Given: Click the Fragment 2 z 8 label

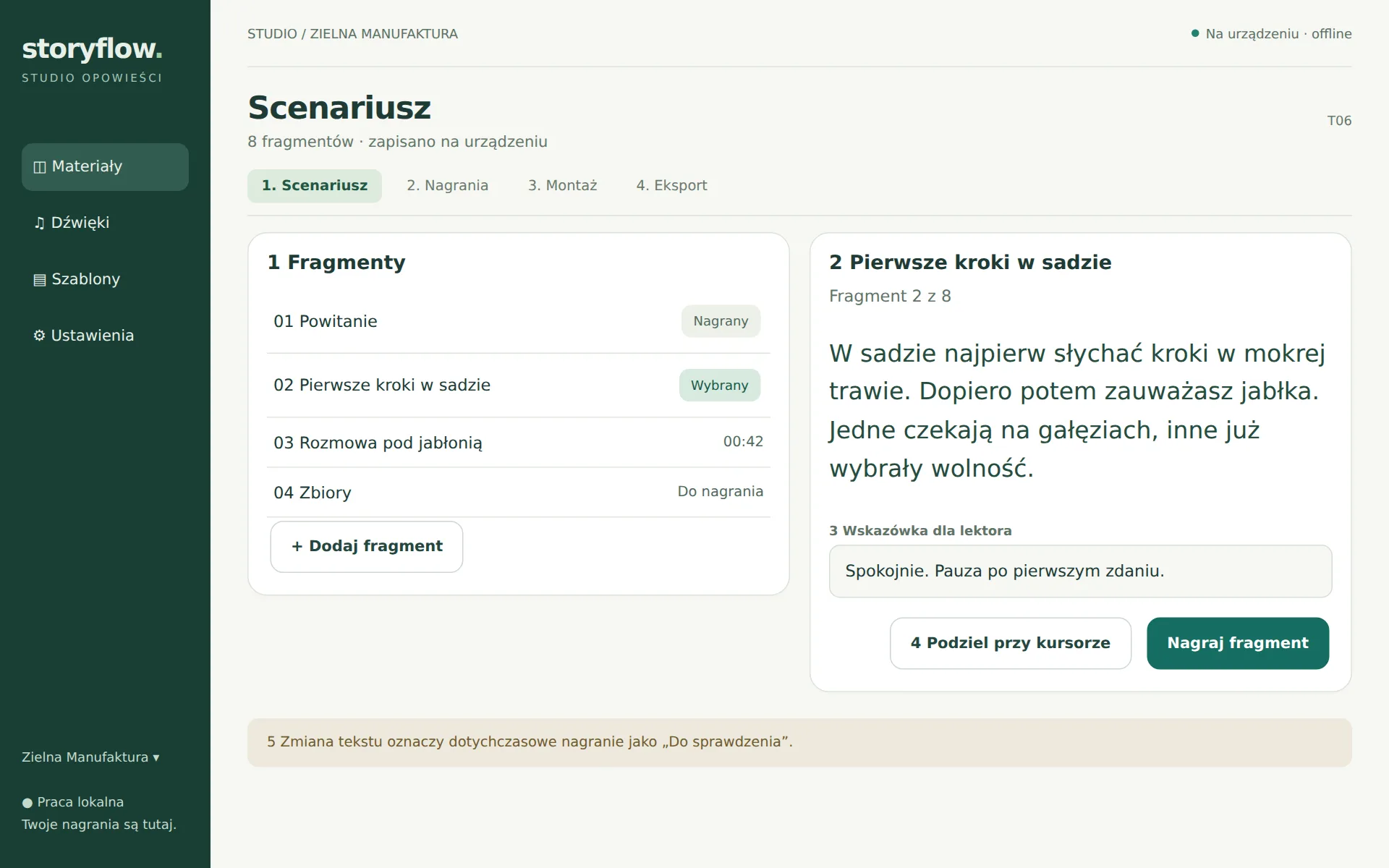Looking at the screenshot, I should [890, 297].
